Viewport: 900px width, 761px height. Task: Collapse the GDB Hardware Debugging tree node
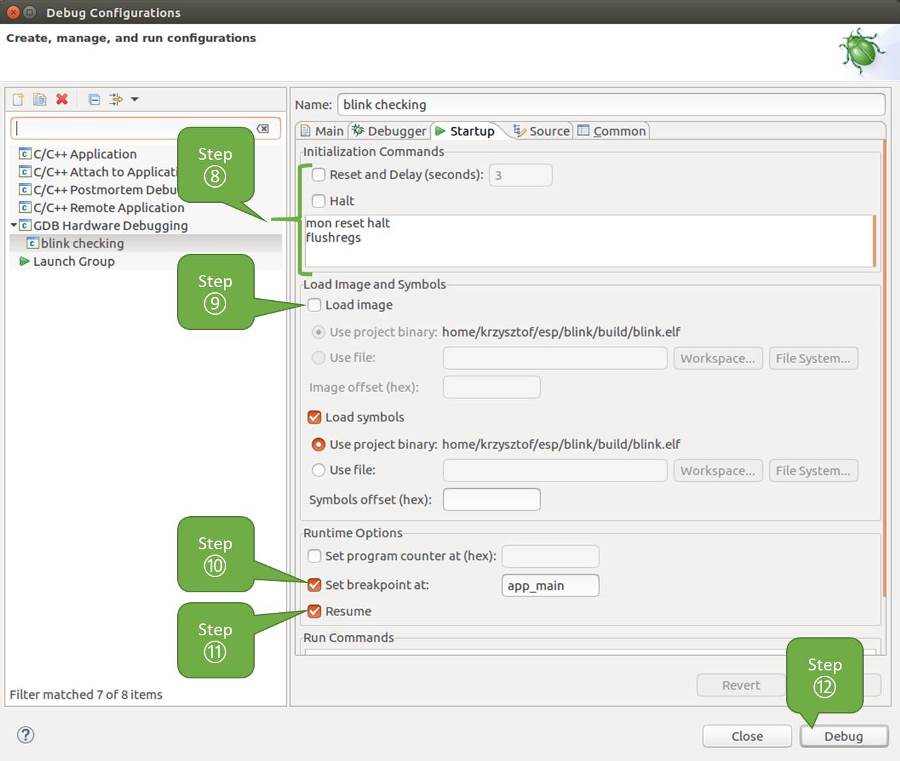tap(14, 225)
